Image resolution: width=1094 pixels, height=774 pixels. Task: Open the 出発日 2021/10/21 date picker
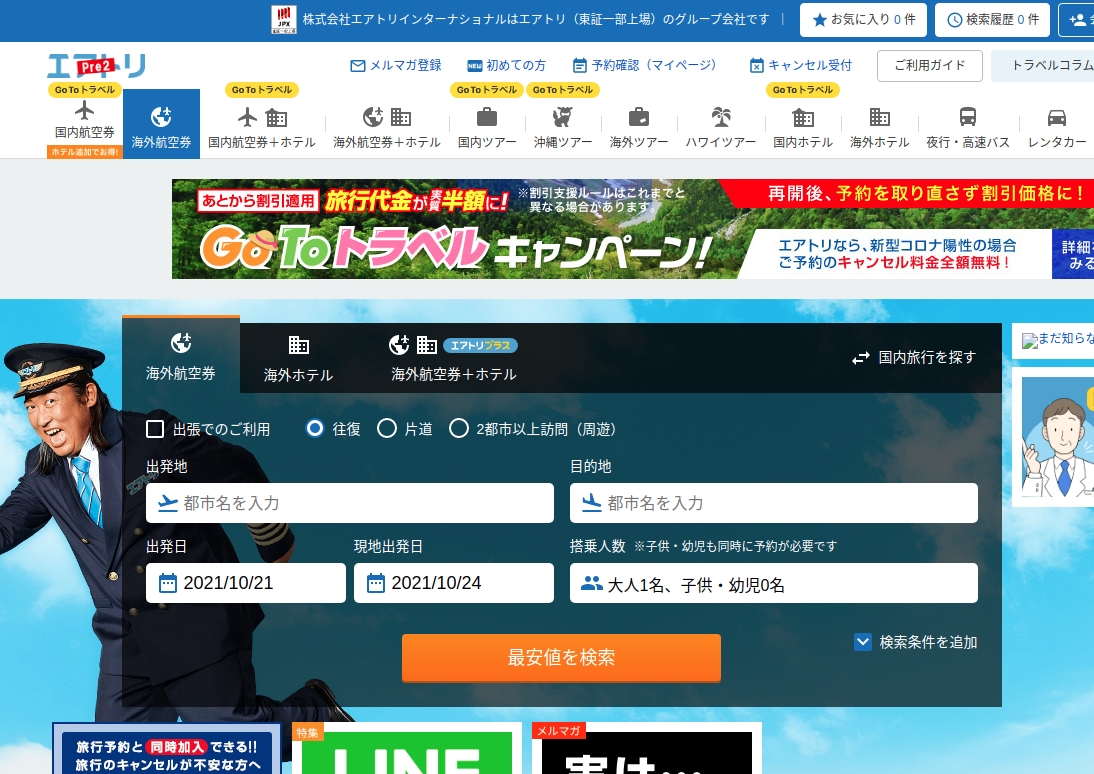coord(246,583)
